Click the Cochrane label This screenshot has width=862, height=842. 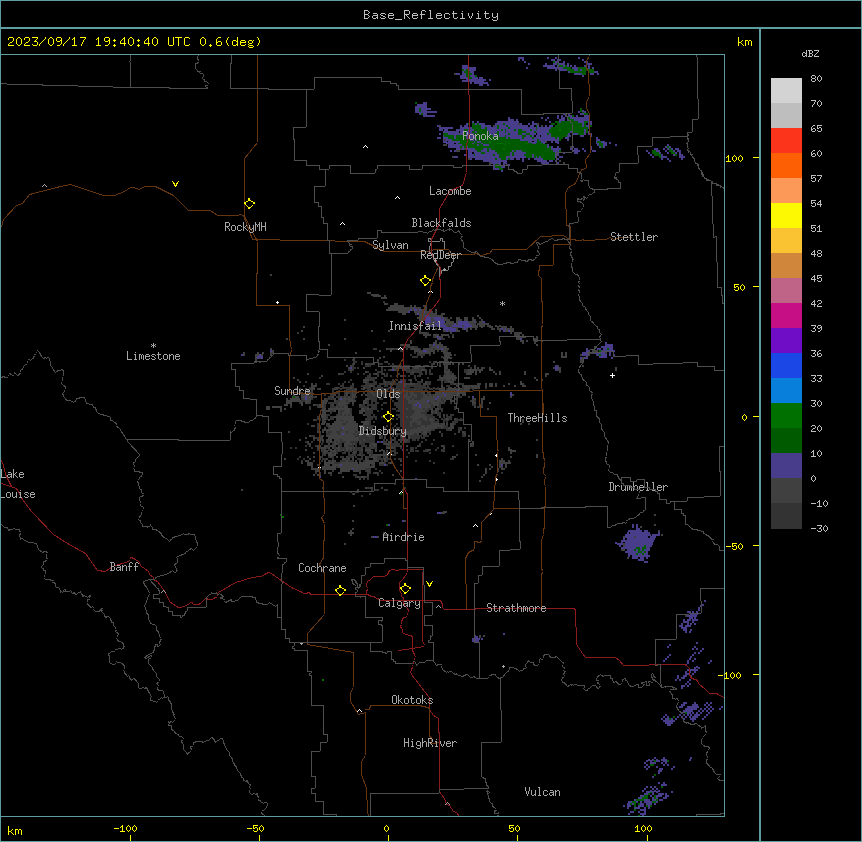[x=322, y=568]
